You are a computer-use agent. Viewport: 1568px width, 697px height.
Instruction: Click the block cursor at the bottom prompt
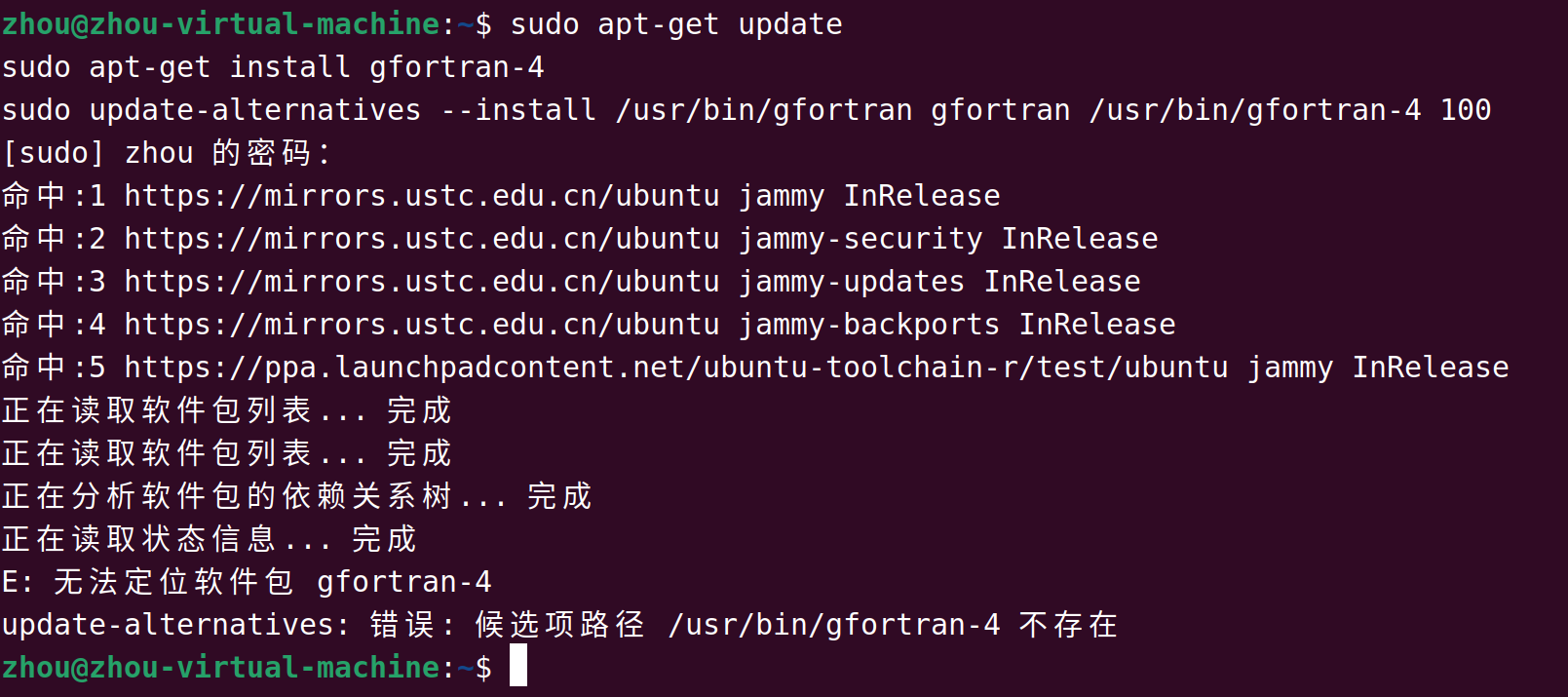pos(517,666)
